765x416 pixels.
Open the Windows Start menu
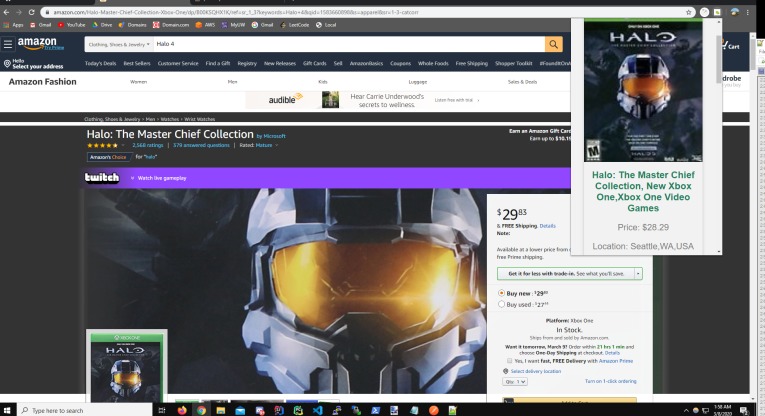pos(7,410)
